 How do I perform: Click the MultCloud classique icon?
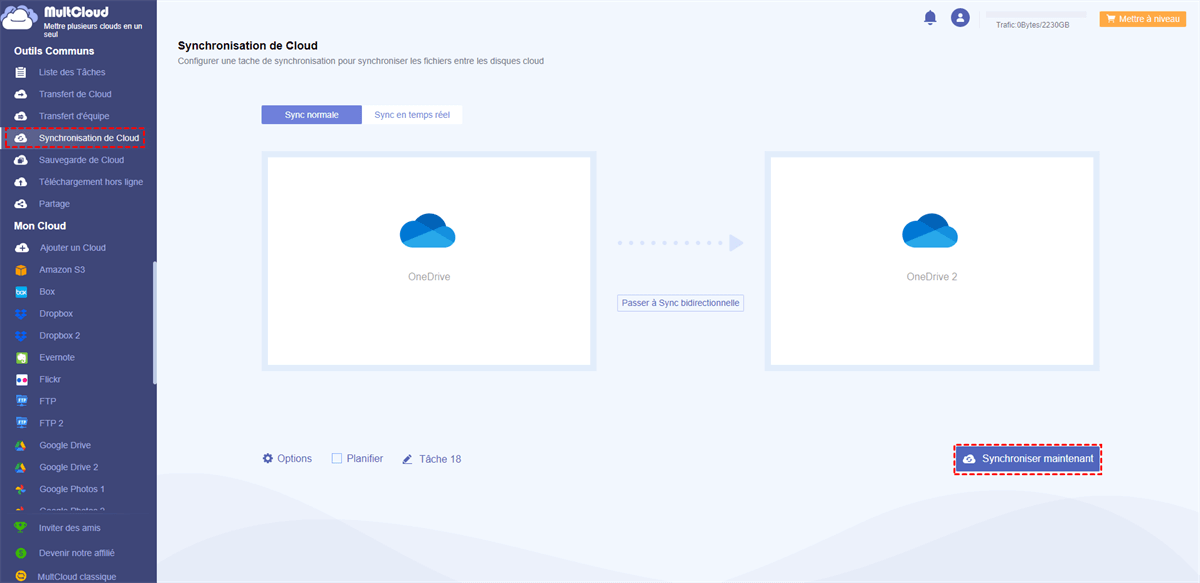coord(21,576)
